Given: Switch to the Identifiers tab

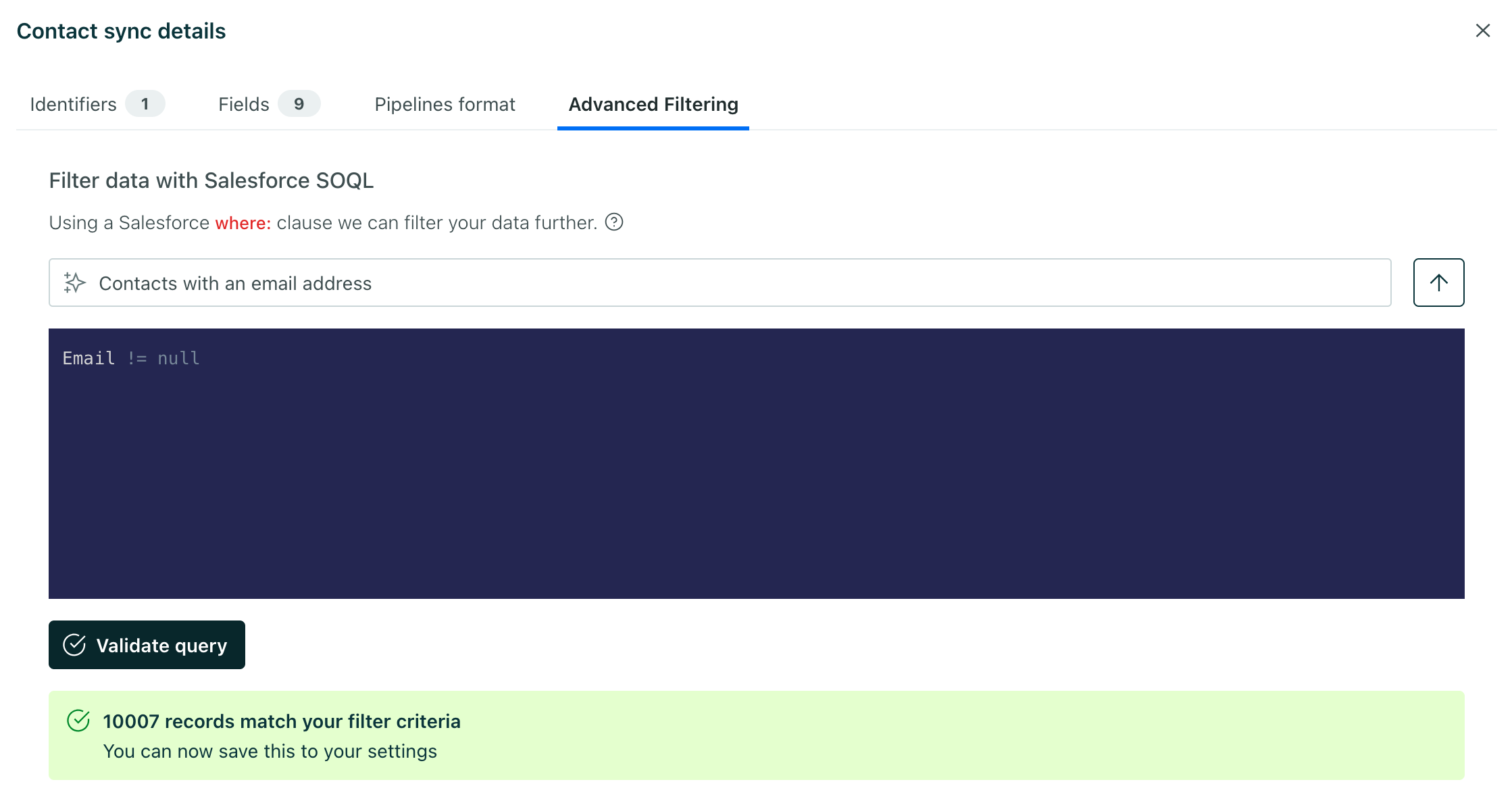Looking at the screenshot, I should coord(74,104).
